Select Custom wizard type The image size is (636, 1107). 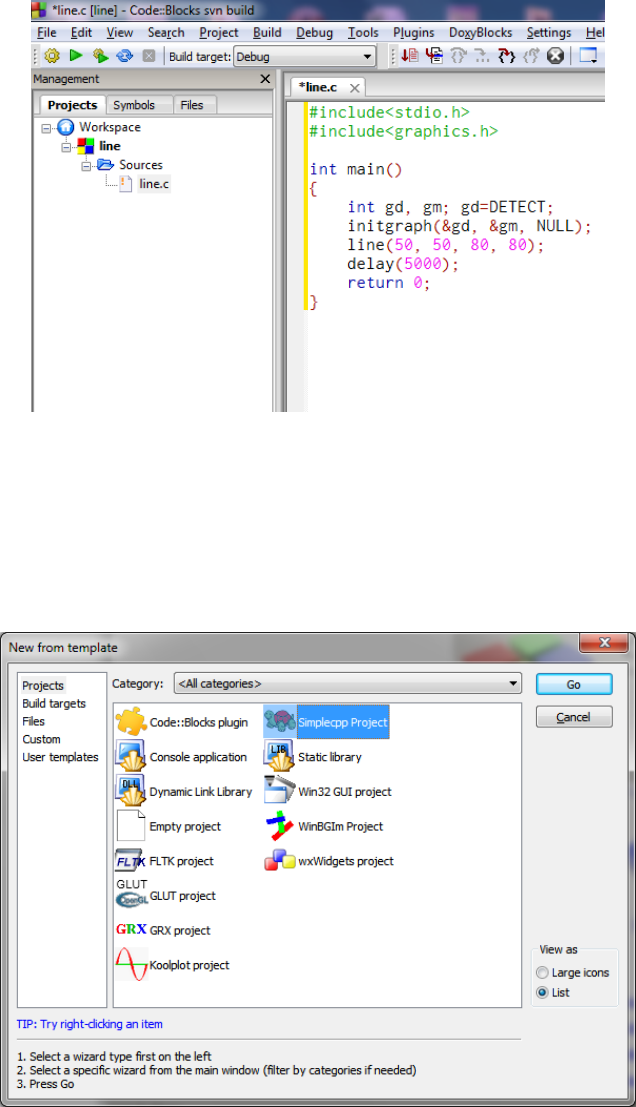(41, 739)
